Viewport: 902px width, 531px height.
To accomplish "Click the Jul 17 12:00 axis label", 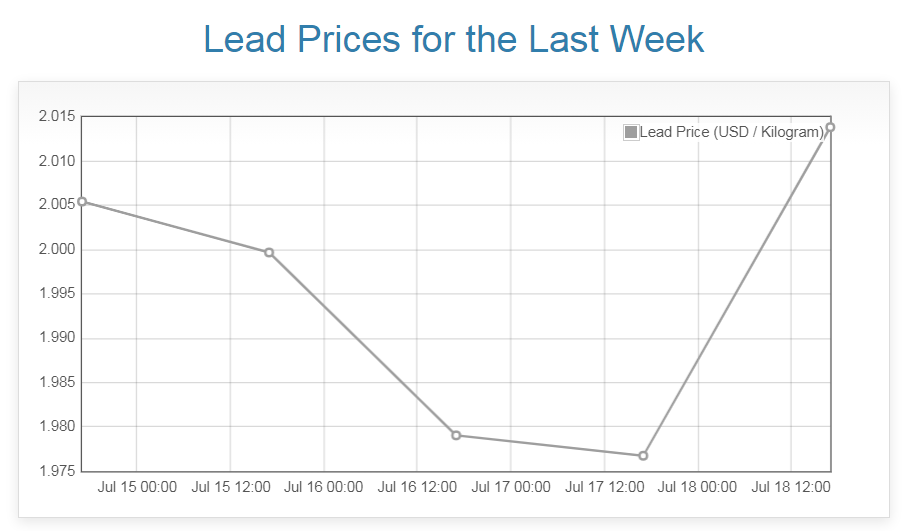I will [x=604, y=487].
